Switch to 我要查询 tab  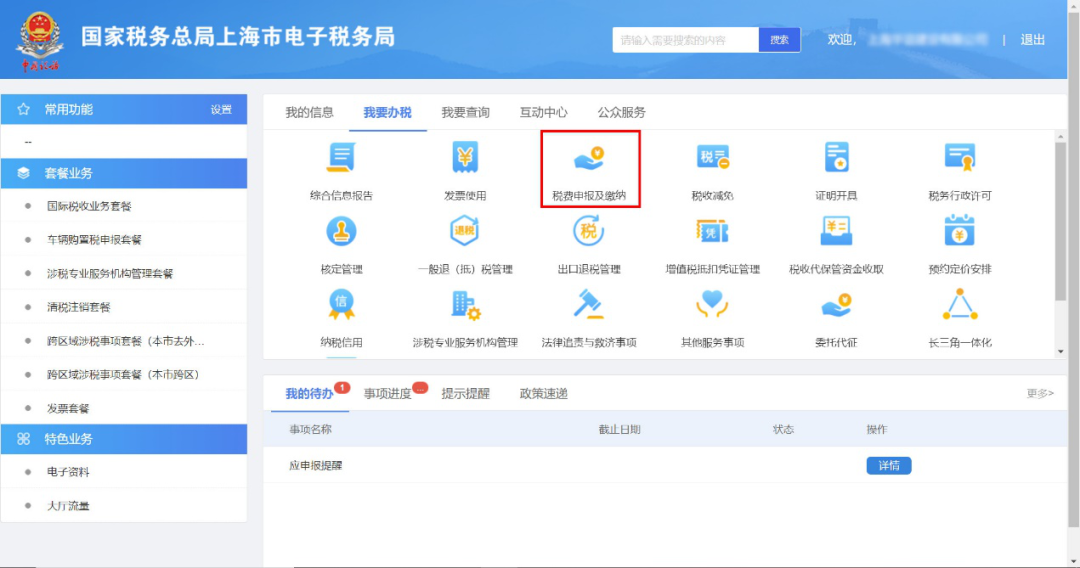click(465, 112)
